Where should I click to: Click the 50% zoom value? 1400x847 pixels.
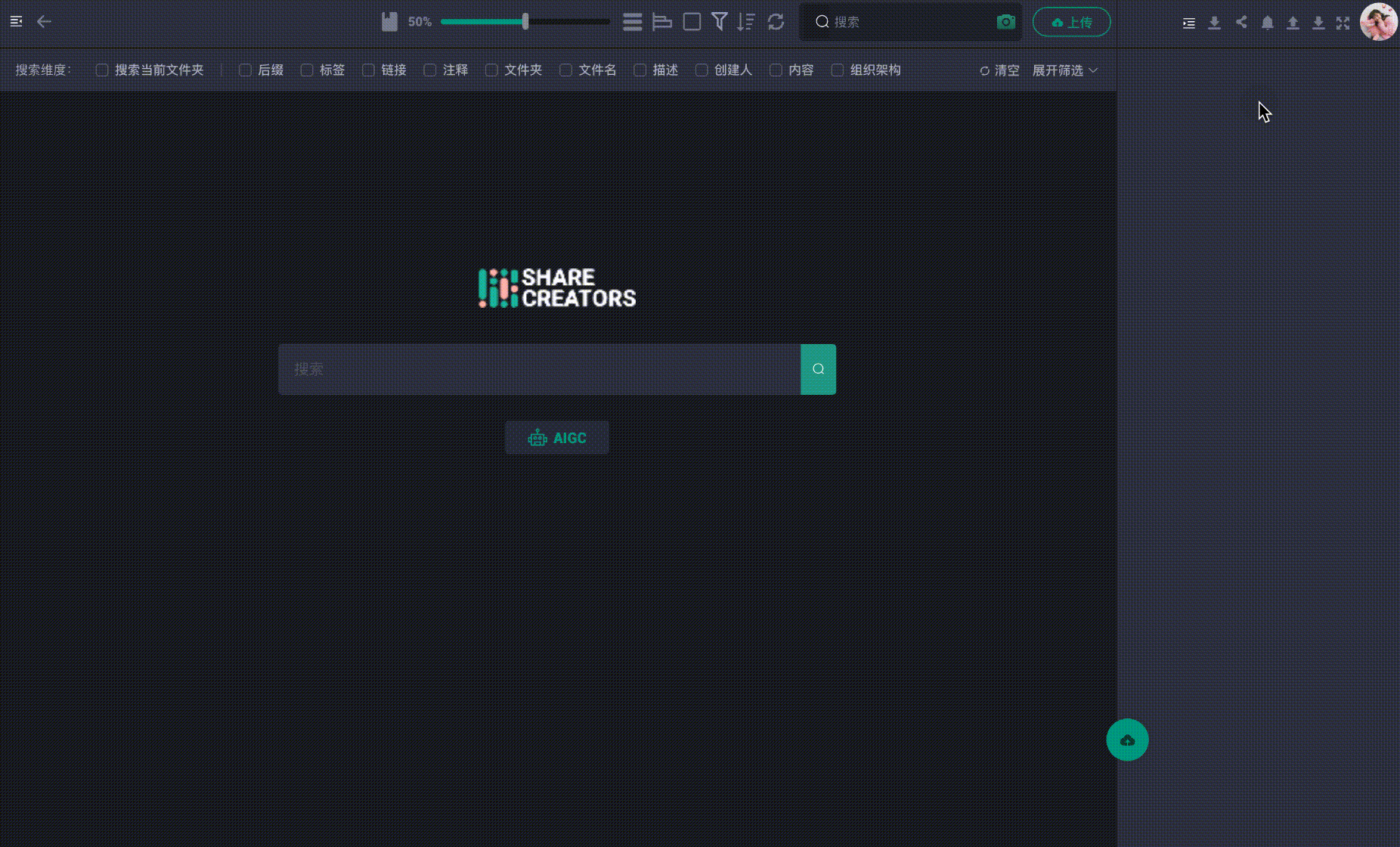420,22
